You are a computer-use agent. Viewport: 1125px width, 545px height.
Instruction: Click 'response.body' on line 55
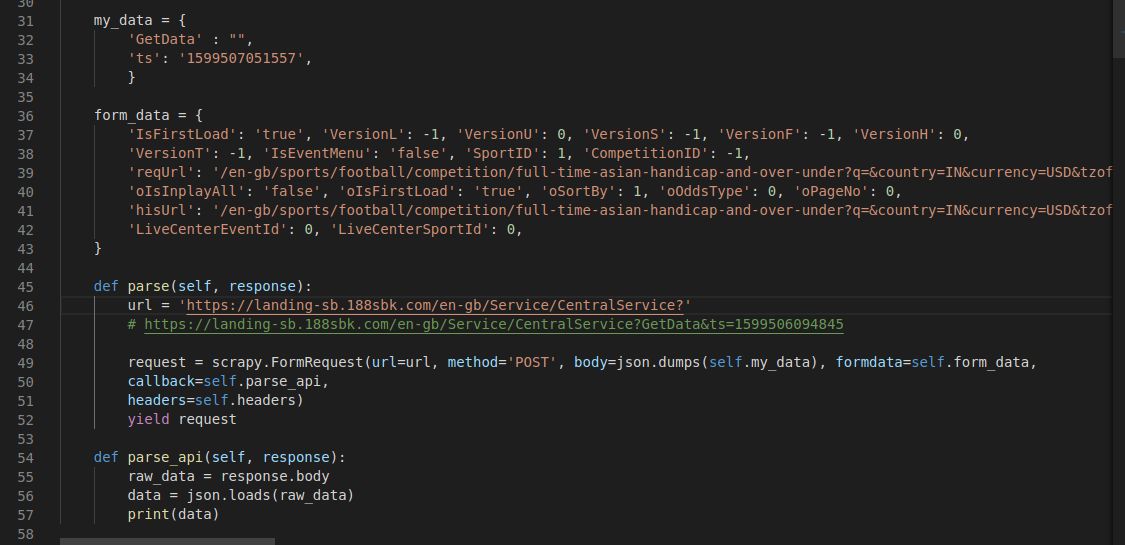[x=275, y=476]
